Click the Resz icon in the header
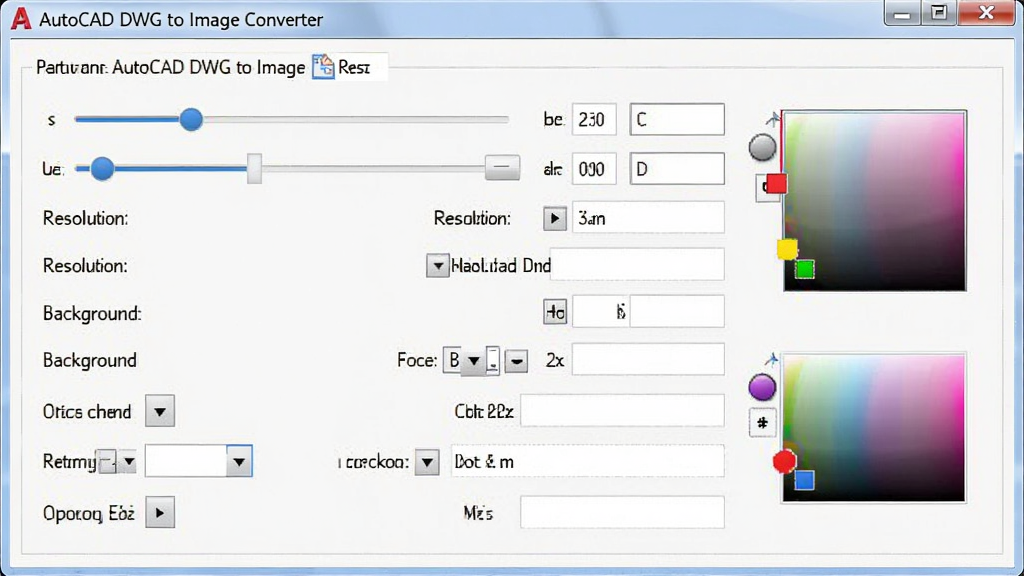Screen dimensions: 1024x576 click(x=323, y=67)
